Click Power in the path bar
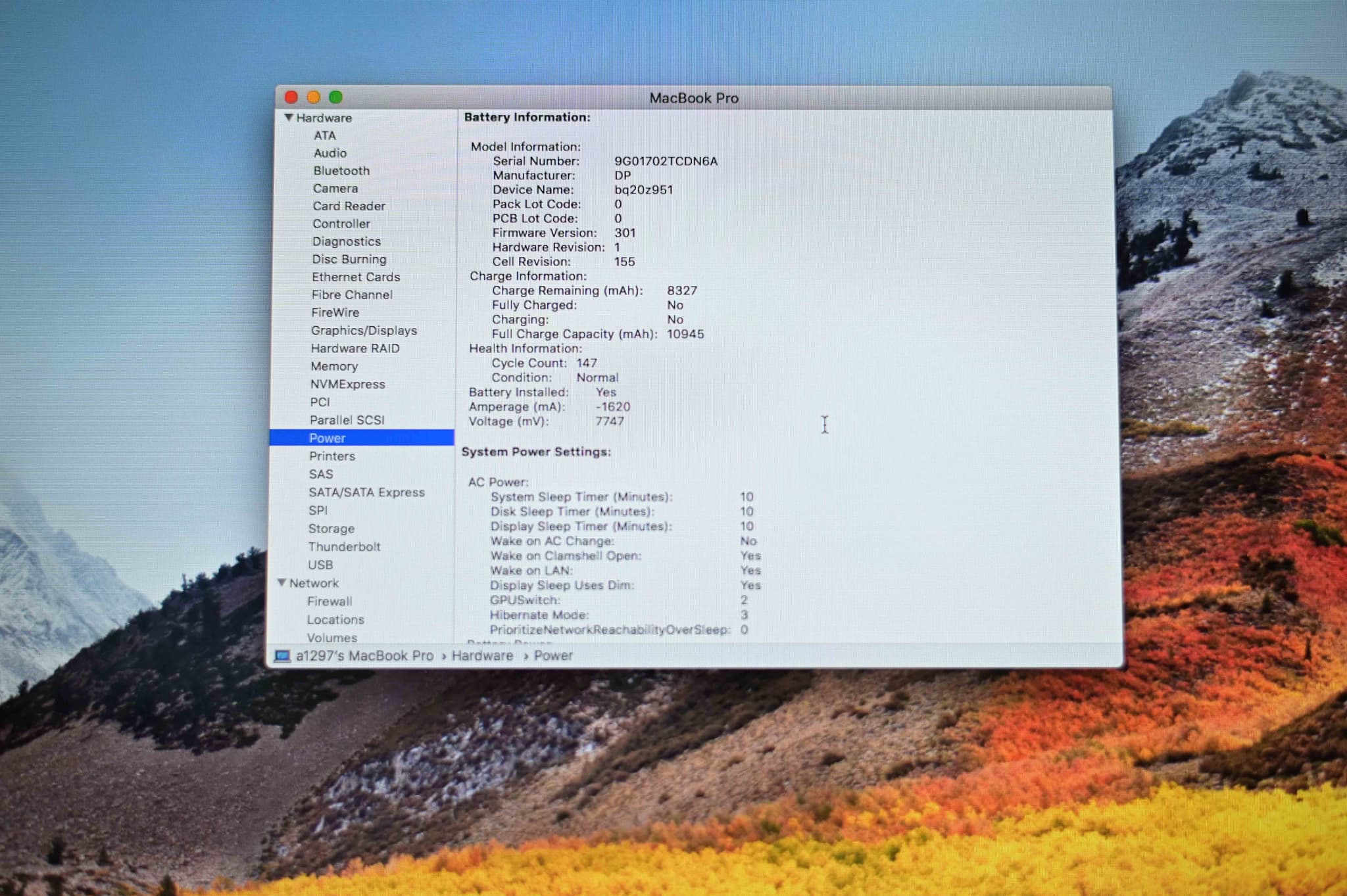This screenshot has width=1347, height=896. 553,656
